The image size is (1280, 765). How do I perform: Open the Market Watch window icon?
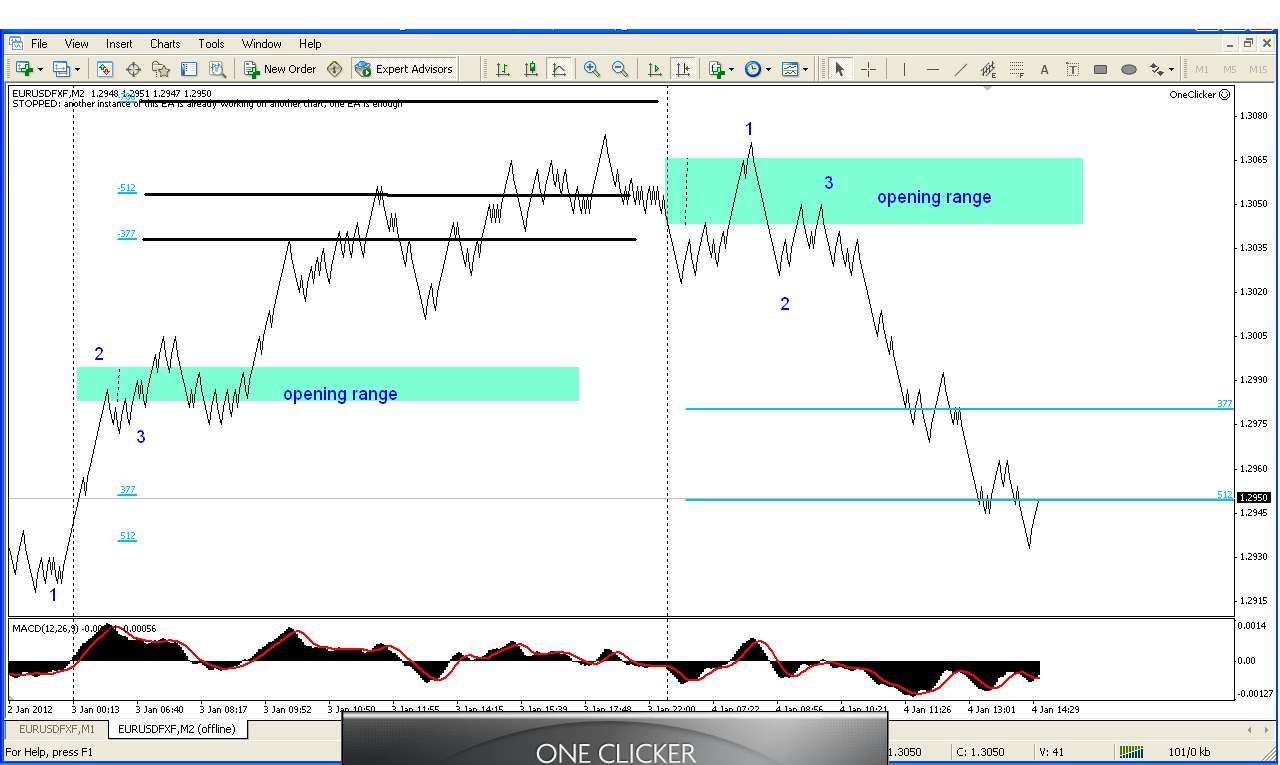pyautogui.click(x=105, y=69)
